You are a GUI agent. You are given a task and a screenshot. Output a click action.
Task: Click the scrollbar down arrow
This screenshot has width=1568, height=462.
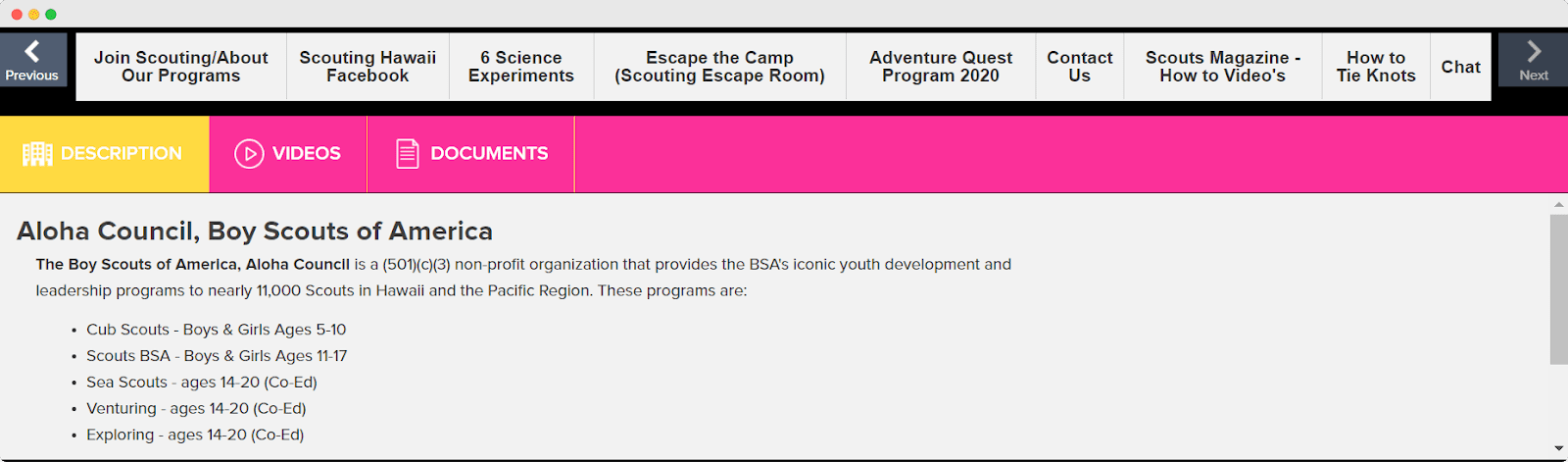[x=1558, y=449]
